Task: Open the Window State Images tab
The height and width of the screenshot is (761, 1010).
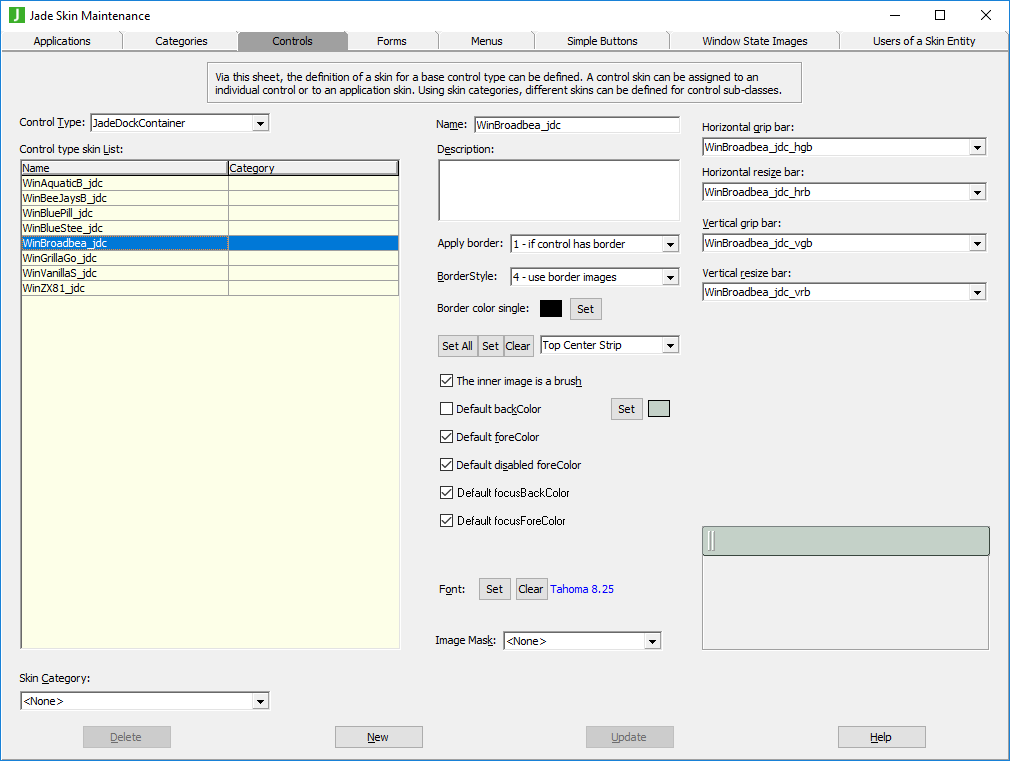Action: pos(754,41)
